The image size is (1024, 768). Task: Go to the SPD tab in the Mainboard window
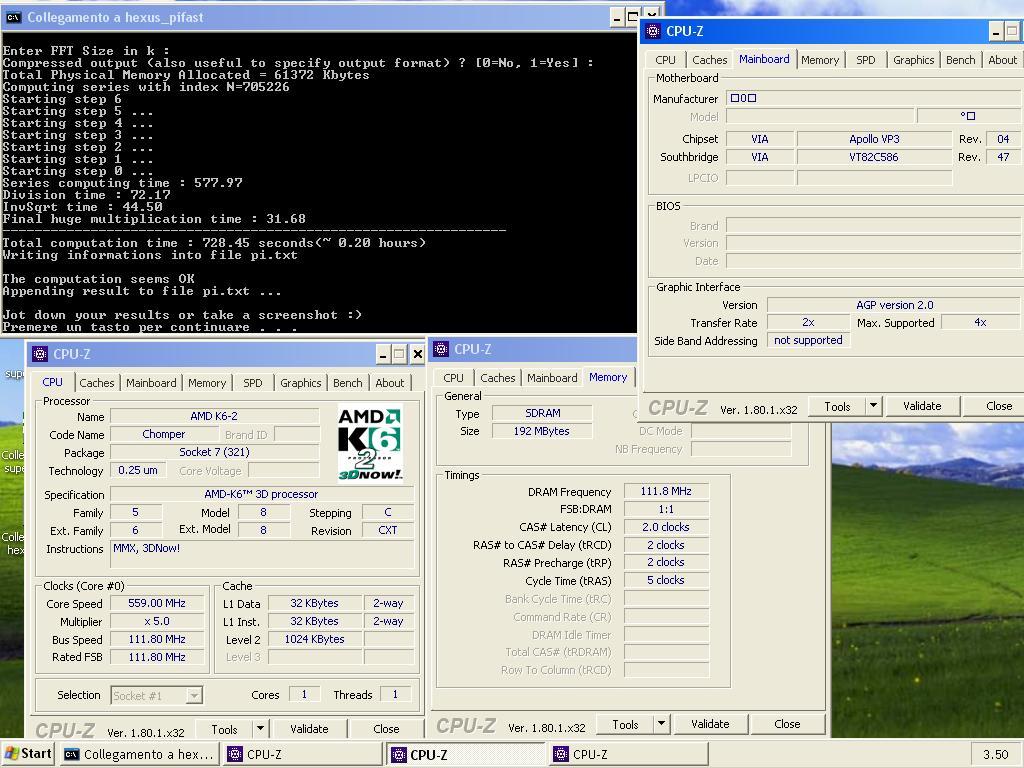click(x=866, y=59)
